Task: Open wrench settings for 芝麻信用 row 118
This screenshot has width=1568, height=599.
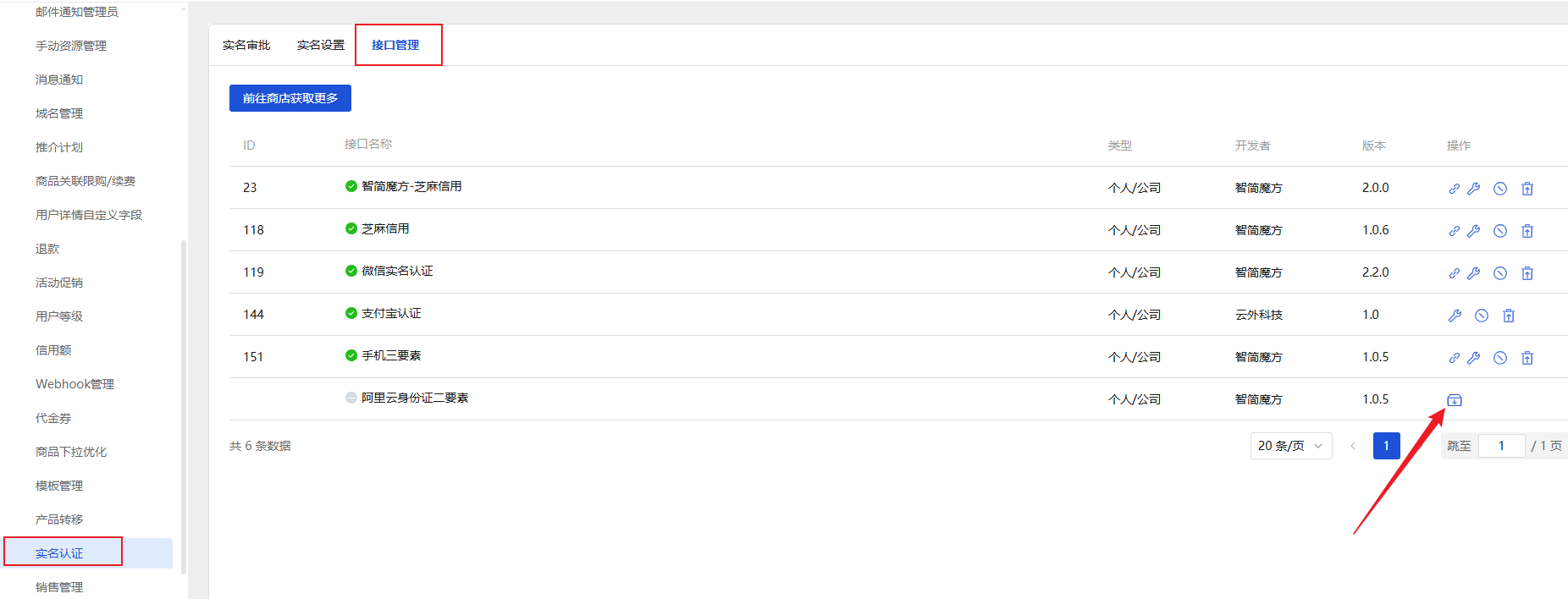Action: point(1473,231)
